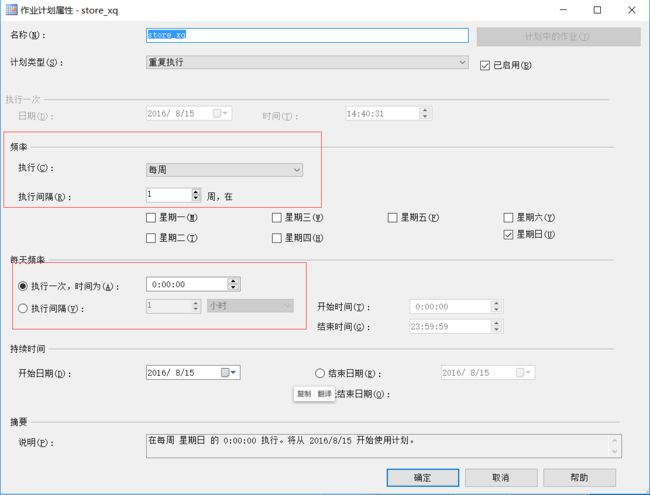Maximize the schedule properties window
Screen dimensions: 650x495
[597, 10]
